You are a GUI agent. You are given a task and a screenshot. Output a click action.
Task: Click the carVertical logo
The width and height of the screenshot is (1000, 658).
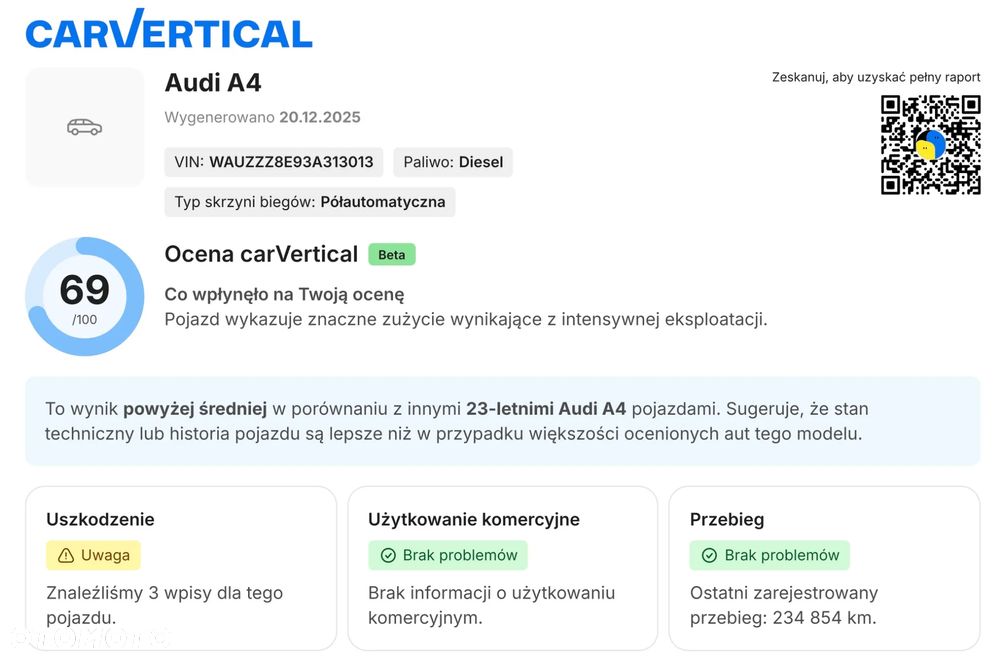tap(169, 30)
